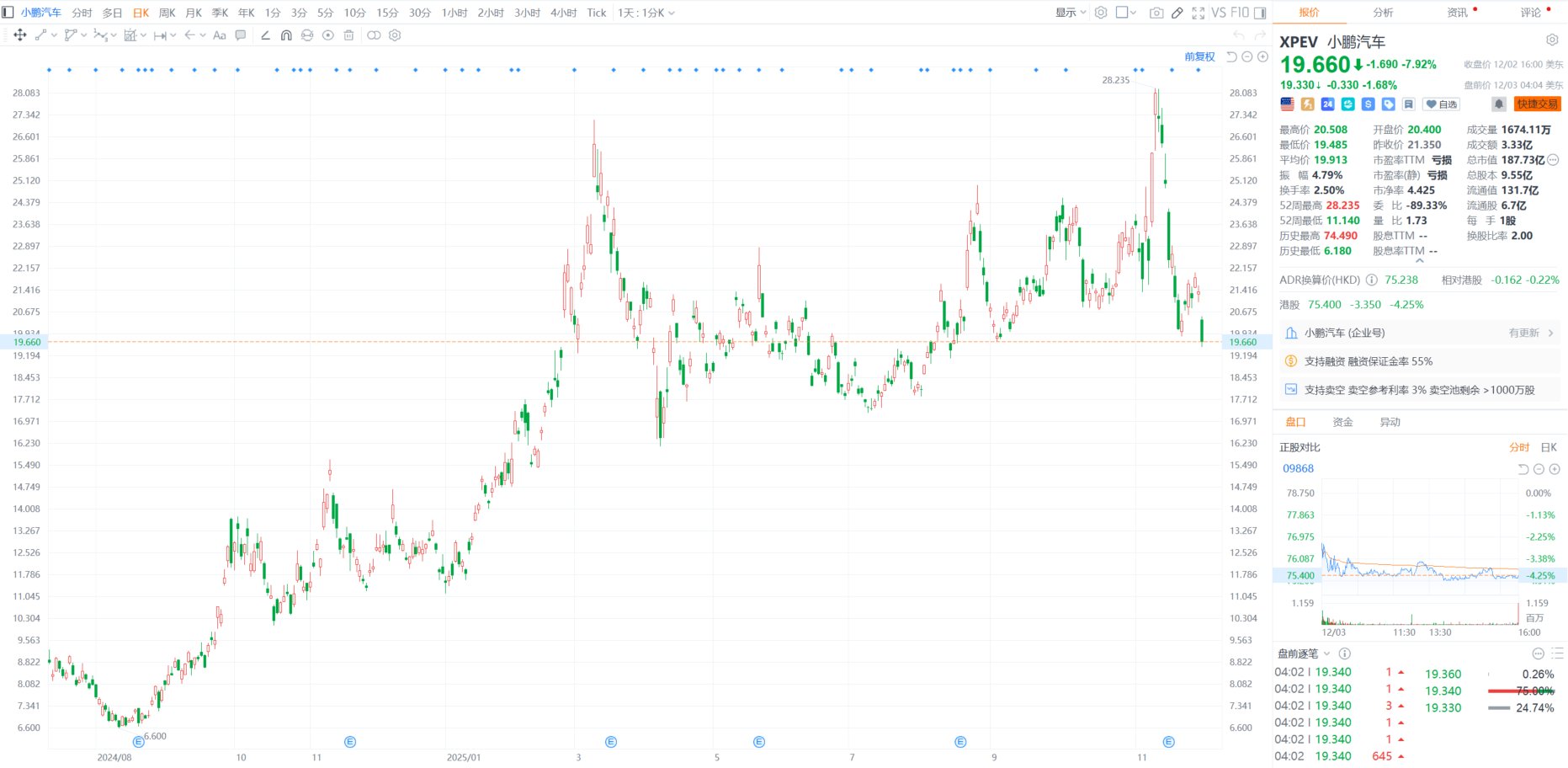1568x768 pixels.
Task: Open F10 company info
Action: 1240,13
